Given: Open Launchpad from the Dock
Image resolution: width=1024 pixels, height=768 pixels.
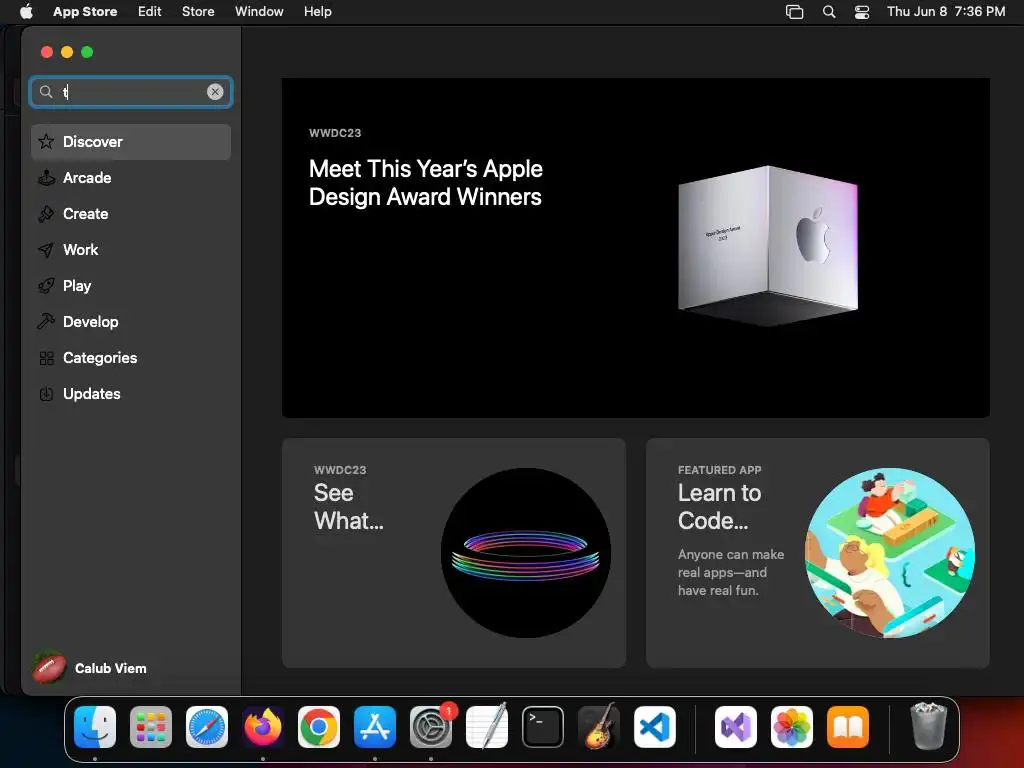Looking at the screenshot, I should pos(151,726).
